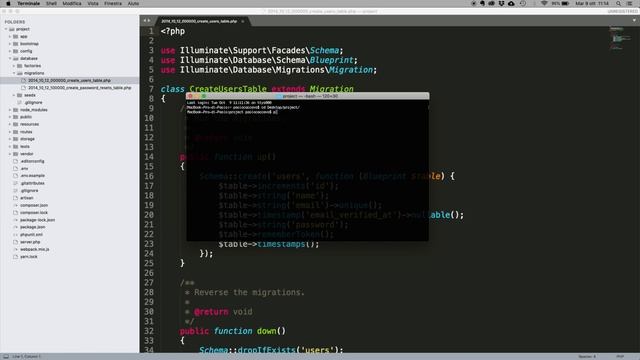
Task: Open the Apple menu
Action: pos(8,3)
